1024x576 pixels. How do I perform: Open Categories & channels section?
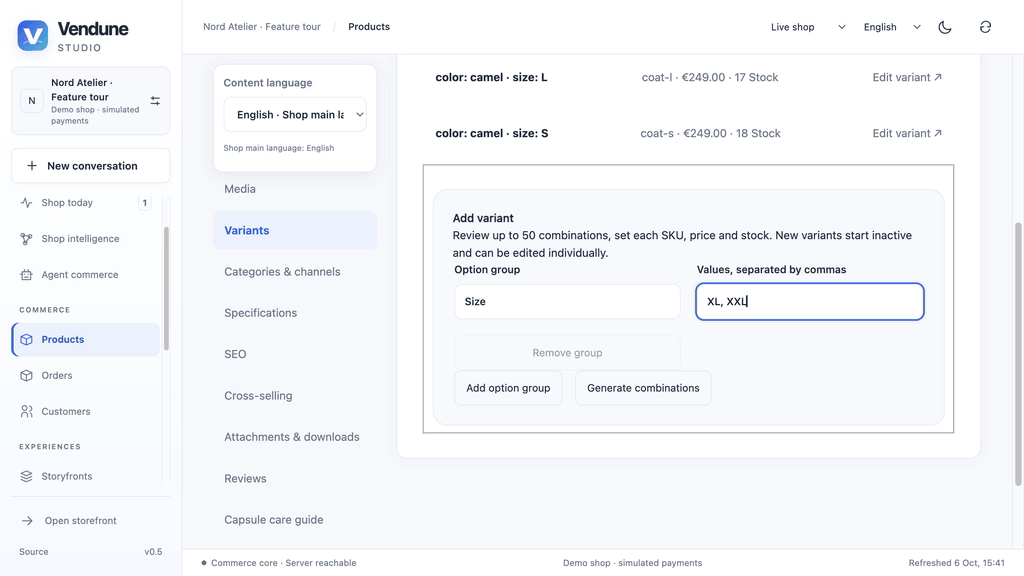295,272
